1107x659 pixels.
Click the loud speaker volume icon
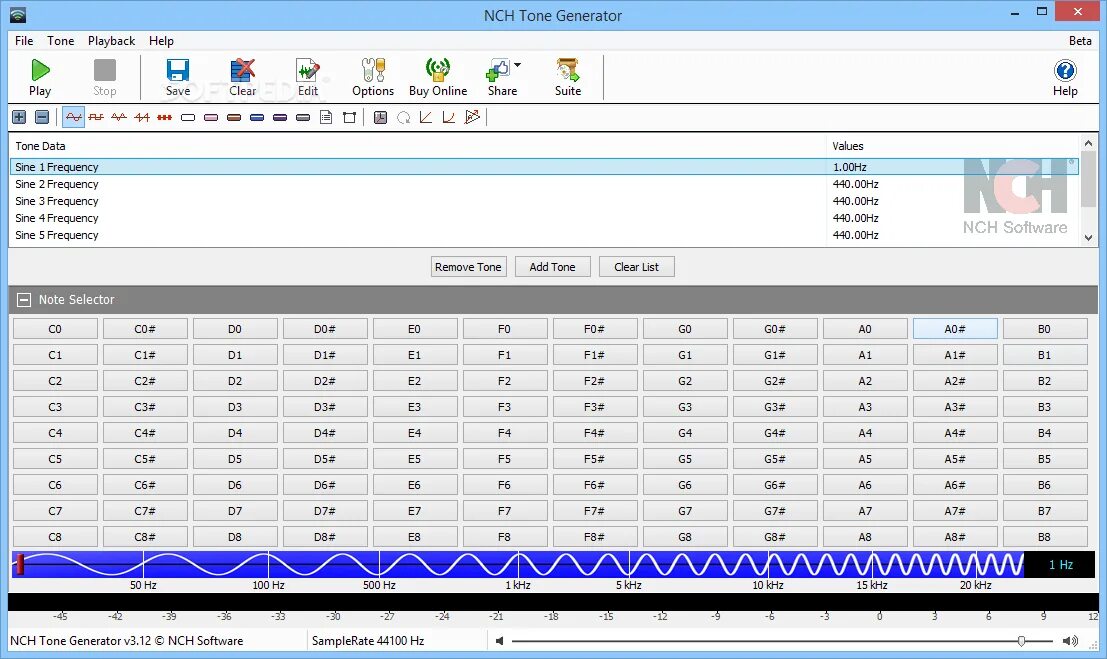[x=1070, y=641]
